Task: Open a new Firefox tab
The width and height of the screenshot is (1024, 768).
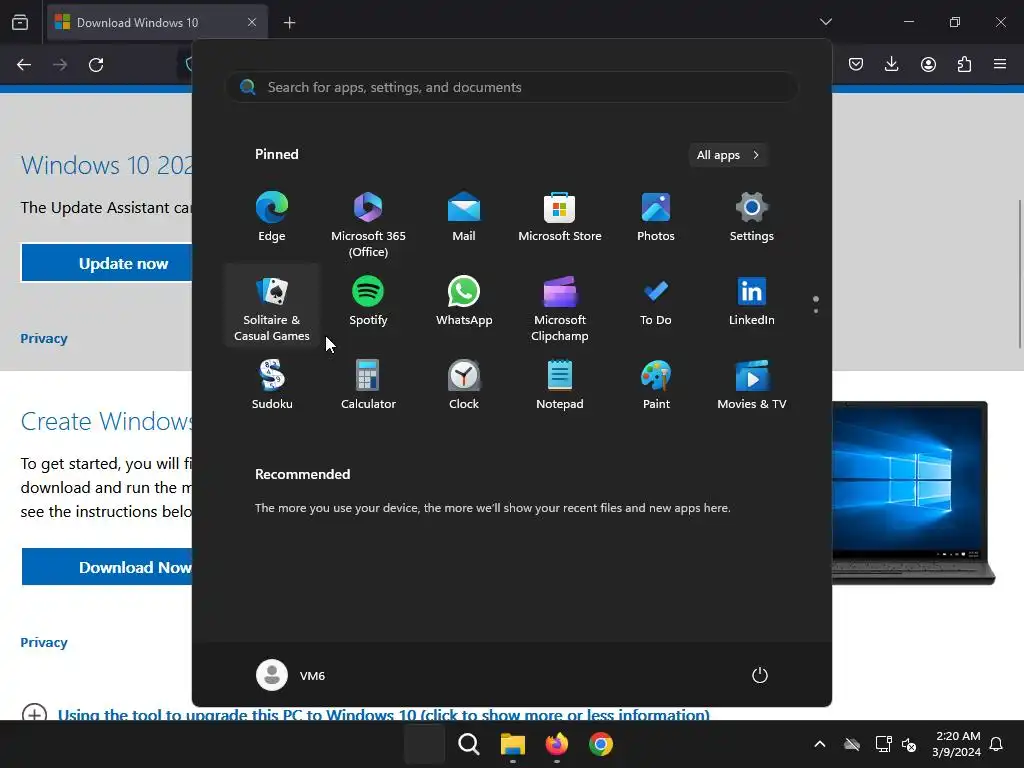Action: coord(289,23)
